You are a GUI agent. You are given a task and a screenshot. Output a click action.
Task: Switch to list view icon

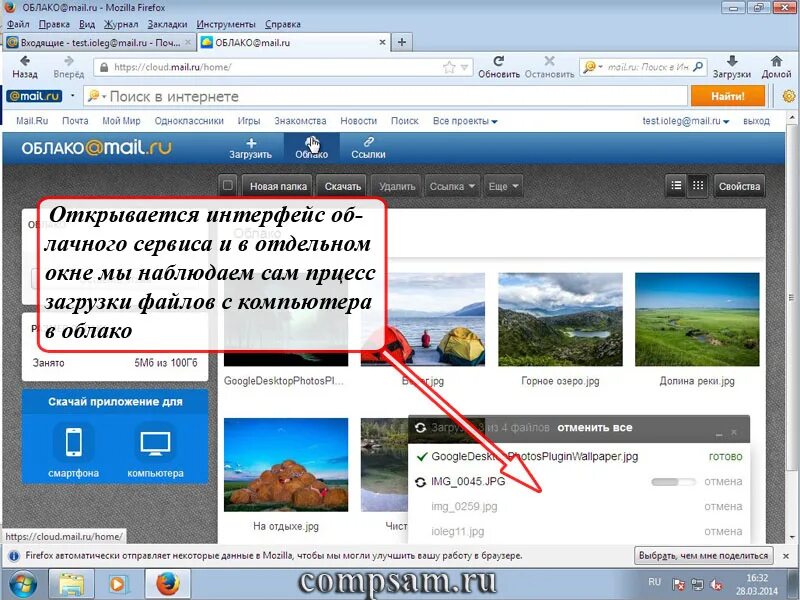pos(677,186)
